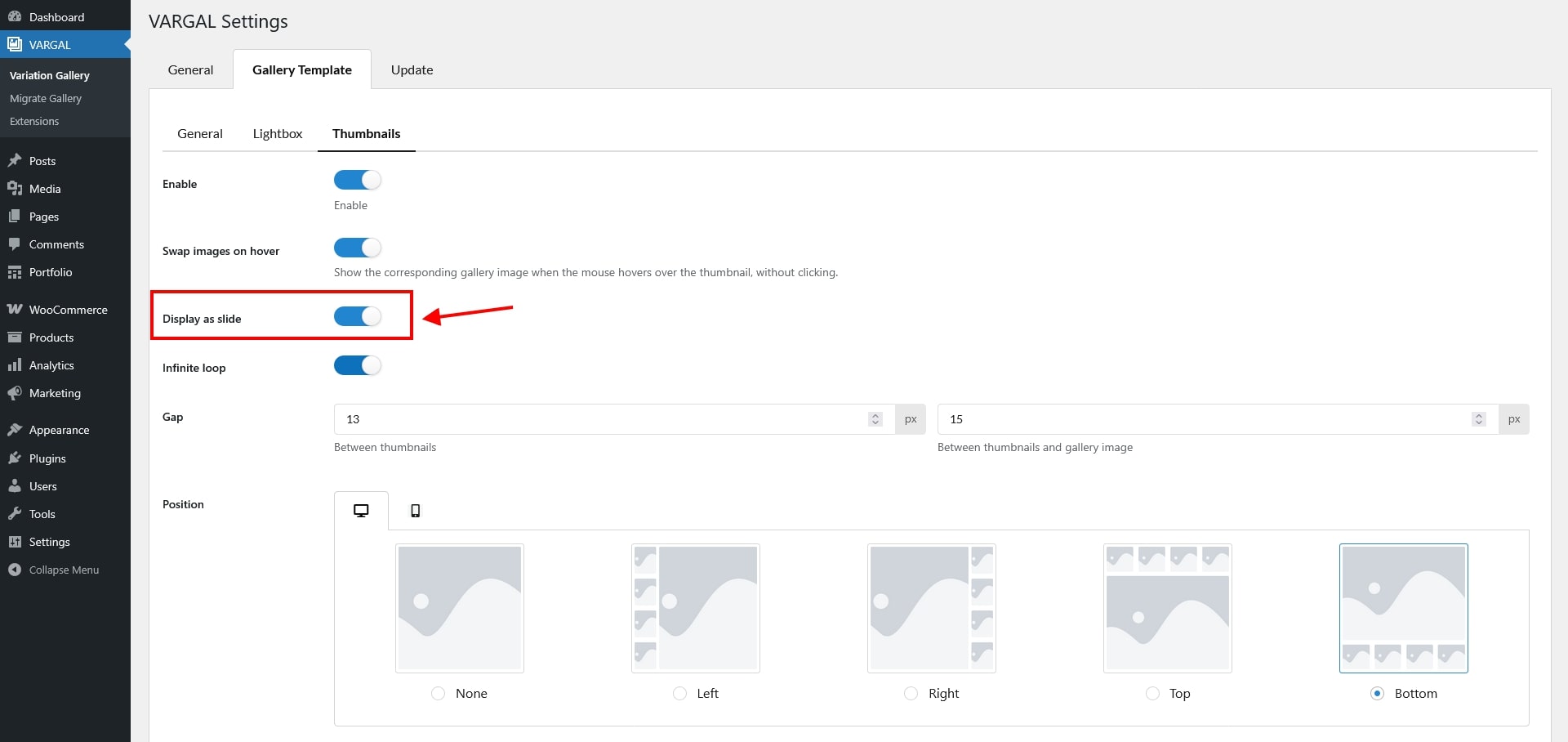Open Variation Gallery submenu link
1568x742 pixels.
tap(50, 75)
